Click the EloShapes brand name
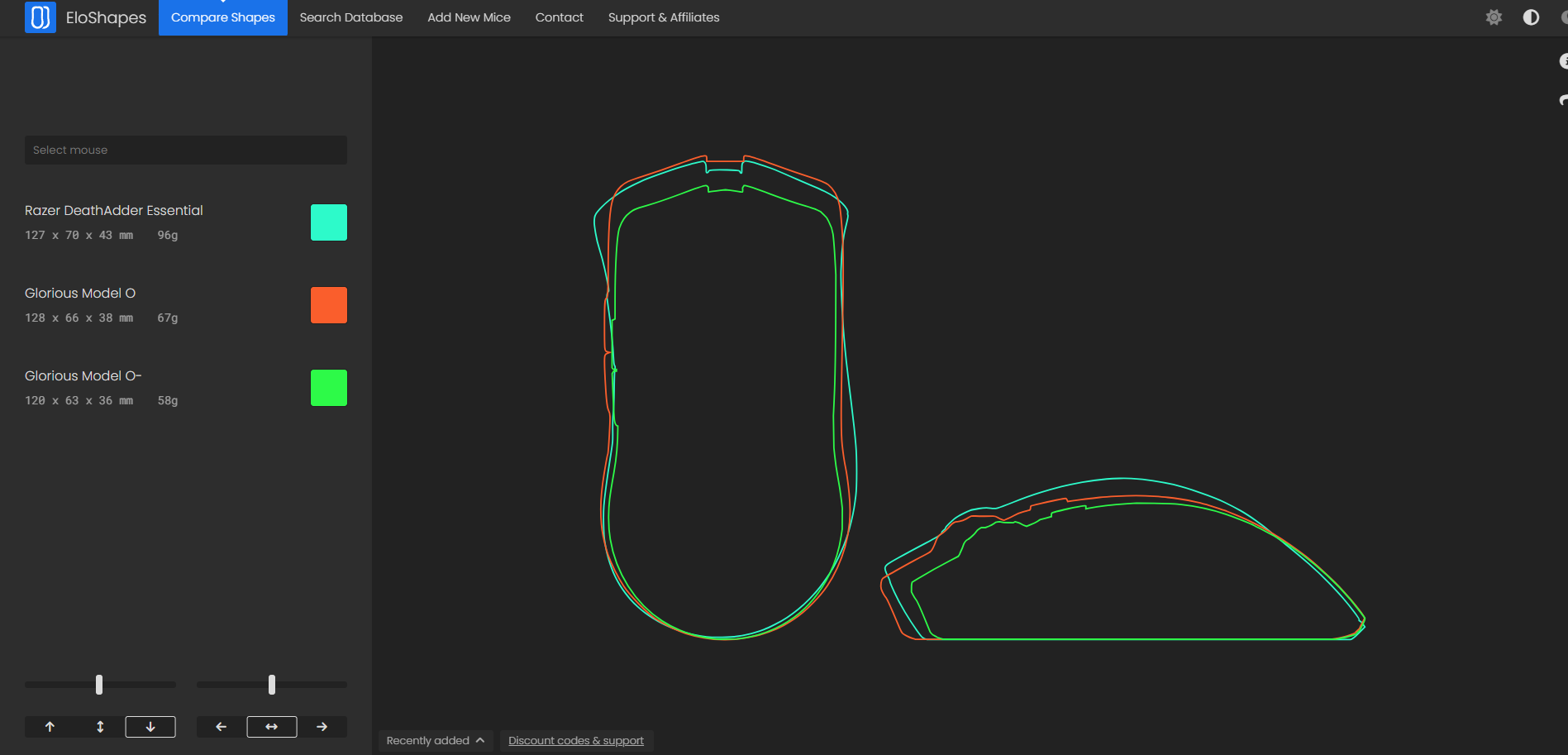1568x755 pixels. point(106,17)
